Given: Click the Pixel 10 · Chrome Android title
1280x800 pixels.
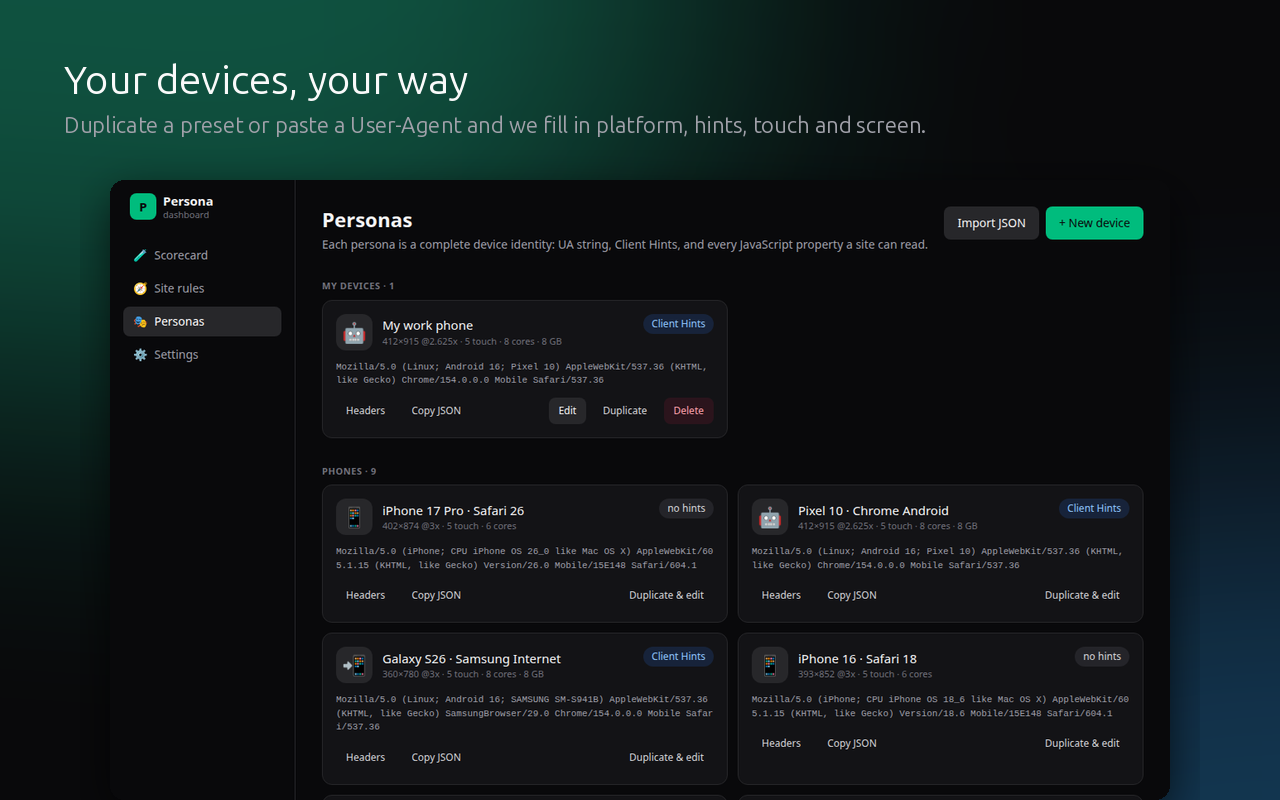Looking at the screenshot, I should point(873,510).
